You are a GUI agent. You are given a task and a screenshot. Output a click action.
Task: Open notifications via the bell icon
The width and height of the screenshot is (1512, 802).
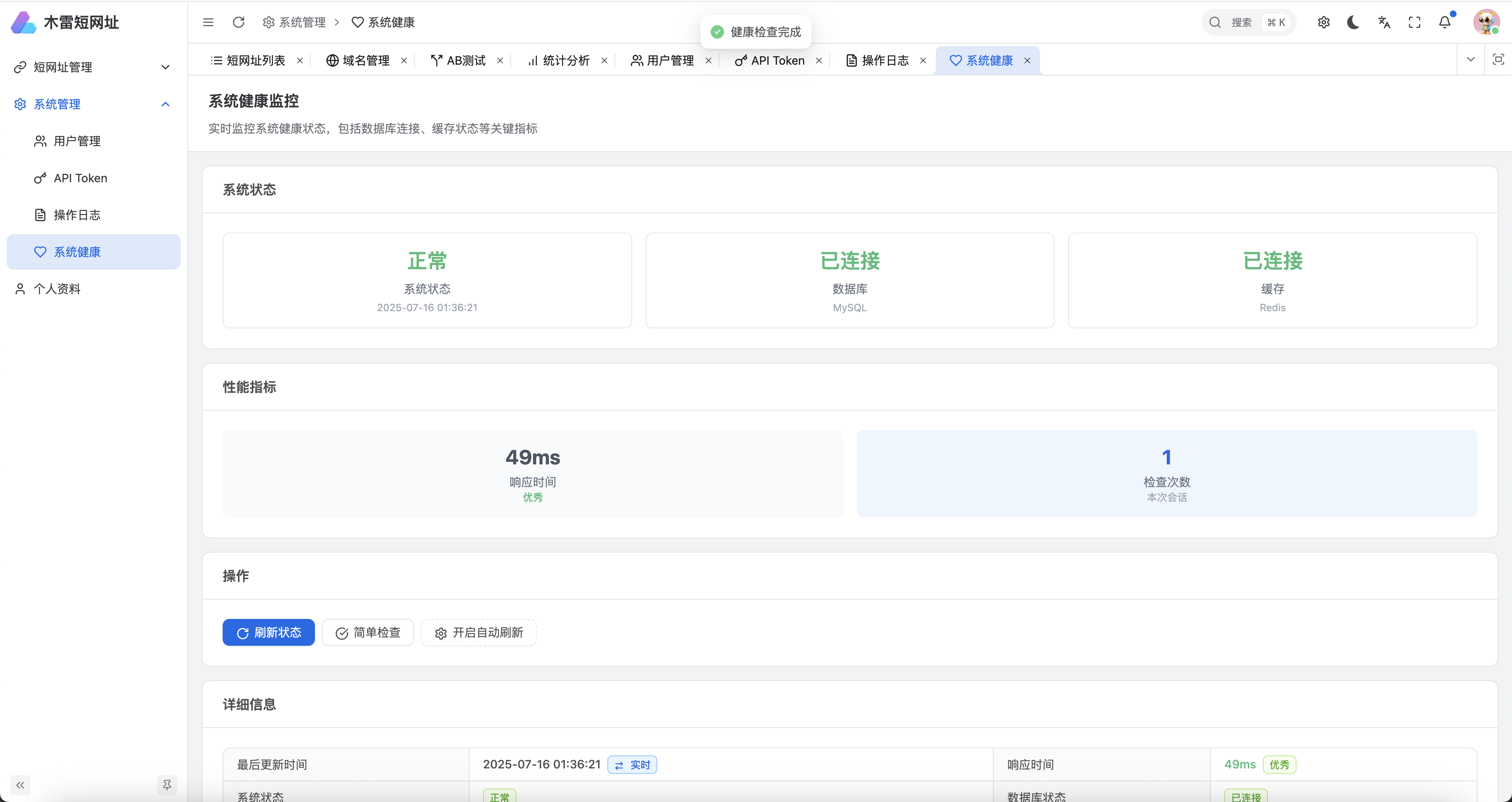click(1444, 22)
